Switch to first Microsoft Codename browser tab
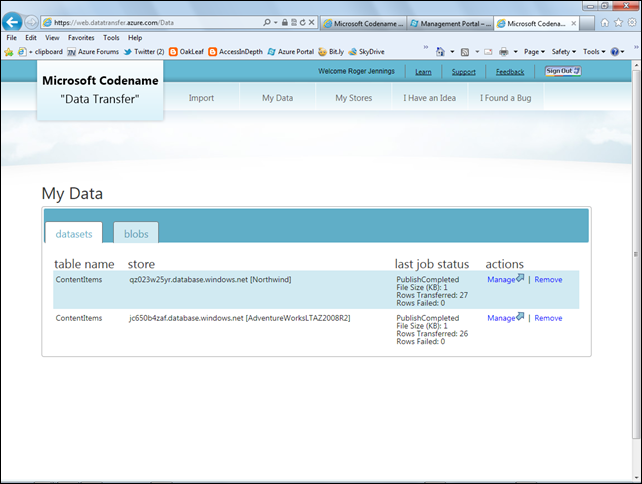 coord(363,24)
